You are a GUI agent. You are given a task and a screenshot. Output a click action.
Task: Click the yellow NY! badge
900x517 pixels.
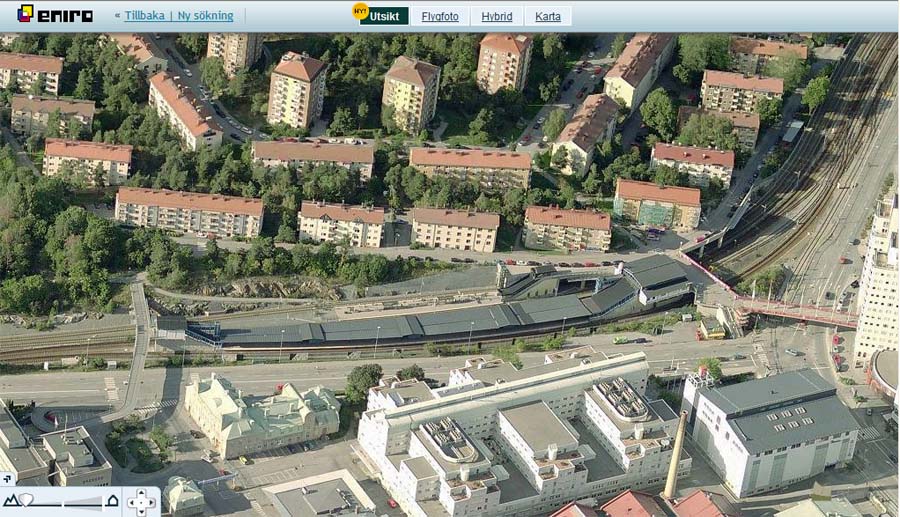click(360, 11)
